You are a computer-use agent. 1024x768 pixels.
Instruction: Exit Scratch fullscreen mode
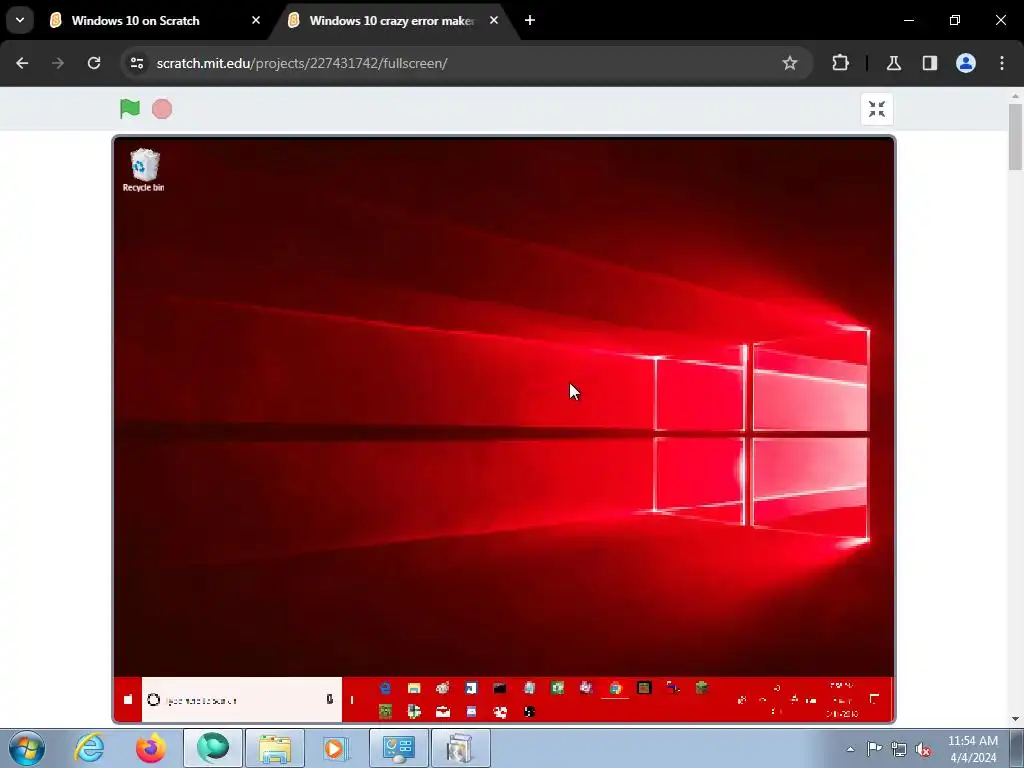pyautogui.click(x=876, y=109)
